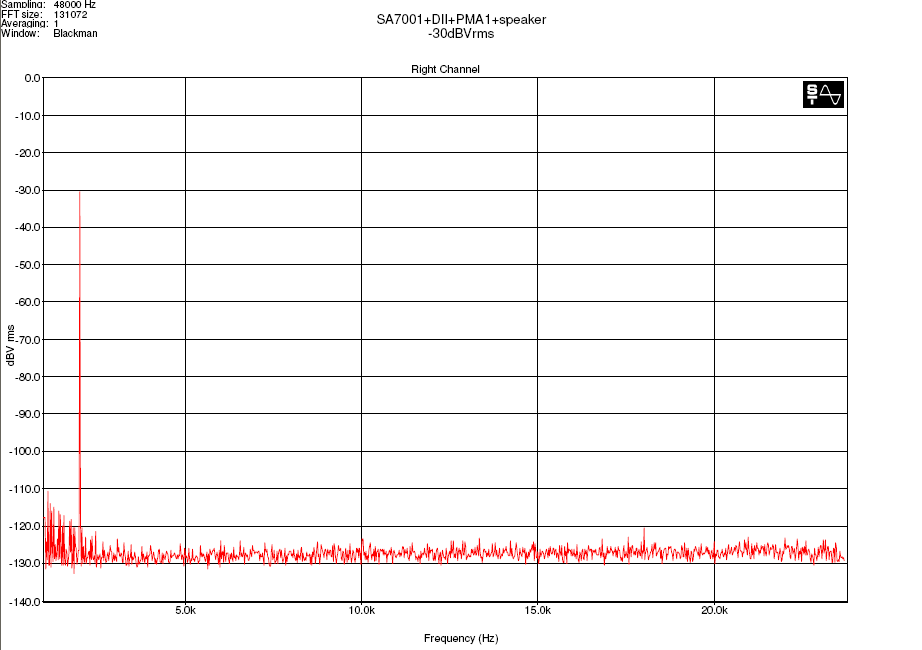Click the '-100.0' amplitude tick label
922x650 pixels.
pyautogui.click(x=25, y=452)
